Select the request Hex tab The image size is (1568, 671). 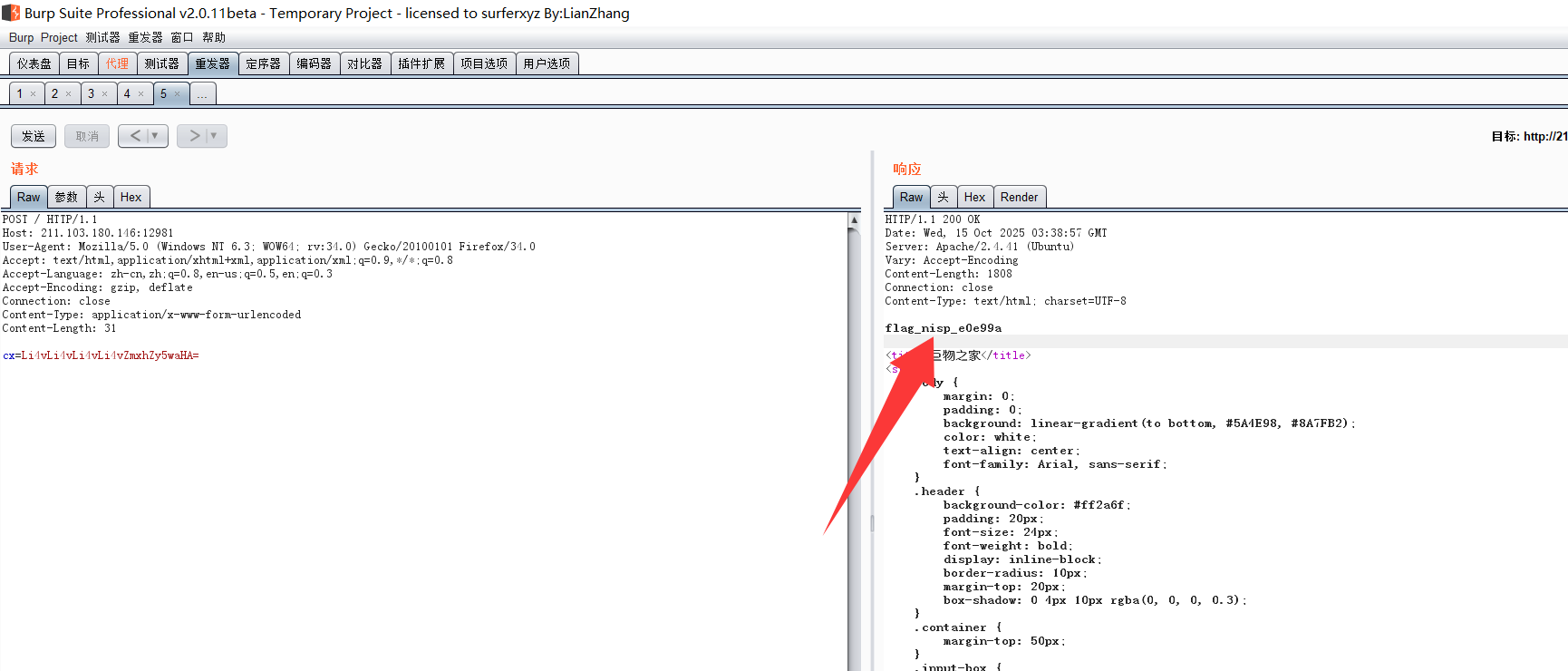131,197
